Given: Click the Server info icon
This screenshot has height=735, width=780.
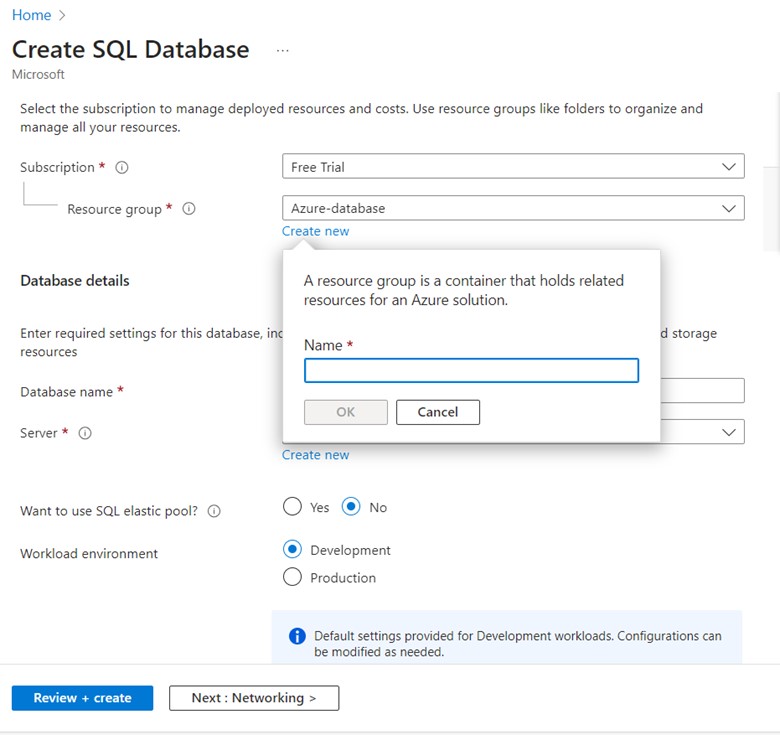Looking at the screenshot, I should tap(85, 433).
